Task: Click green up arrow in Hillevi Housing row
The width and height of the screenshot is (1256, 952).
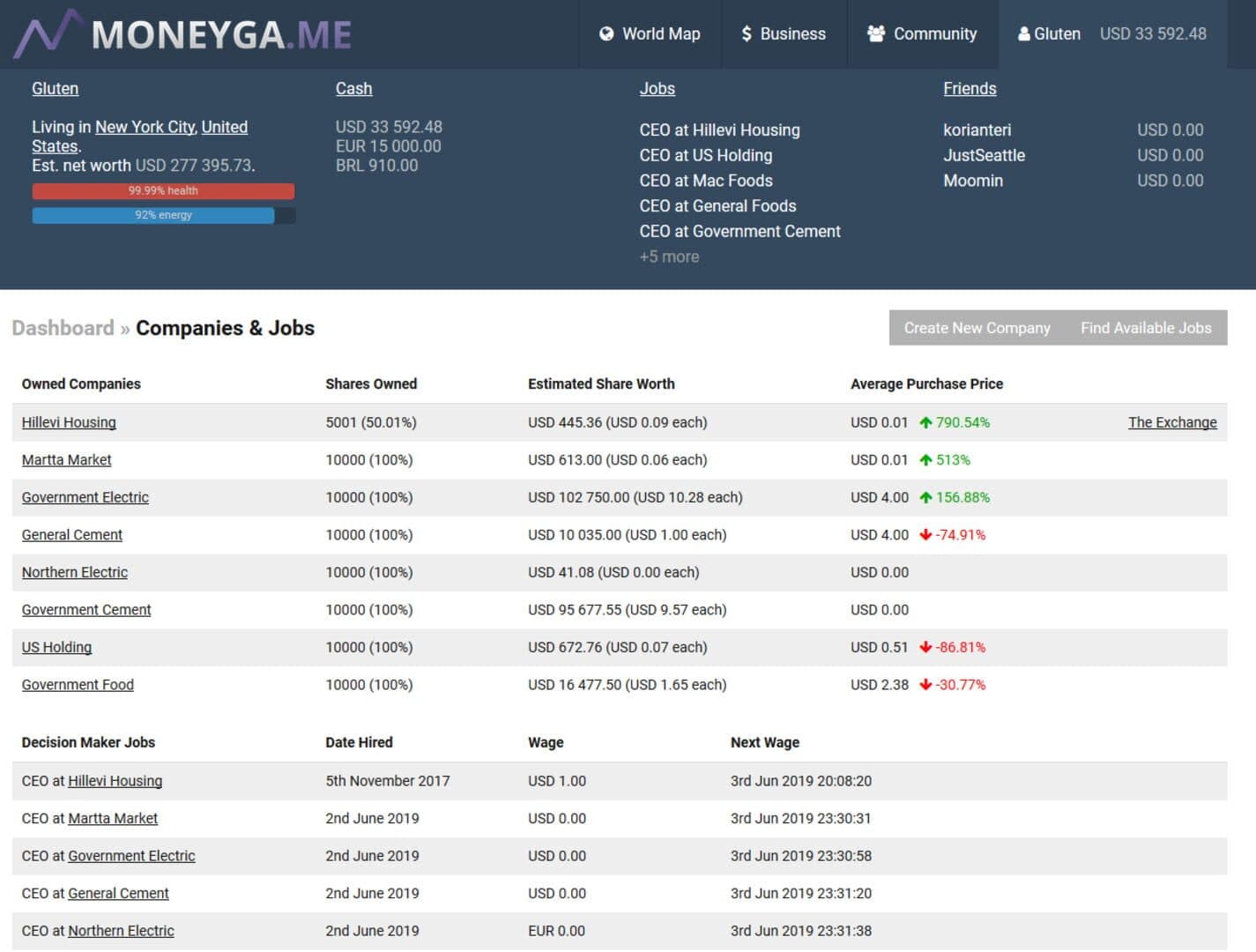Action: pos(925,422)
